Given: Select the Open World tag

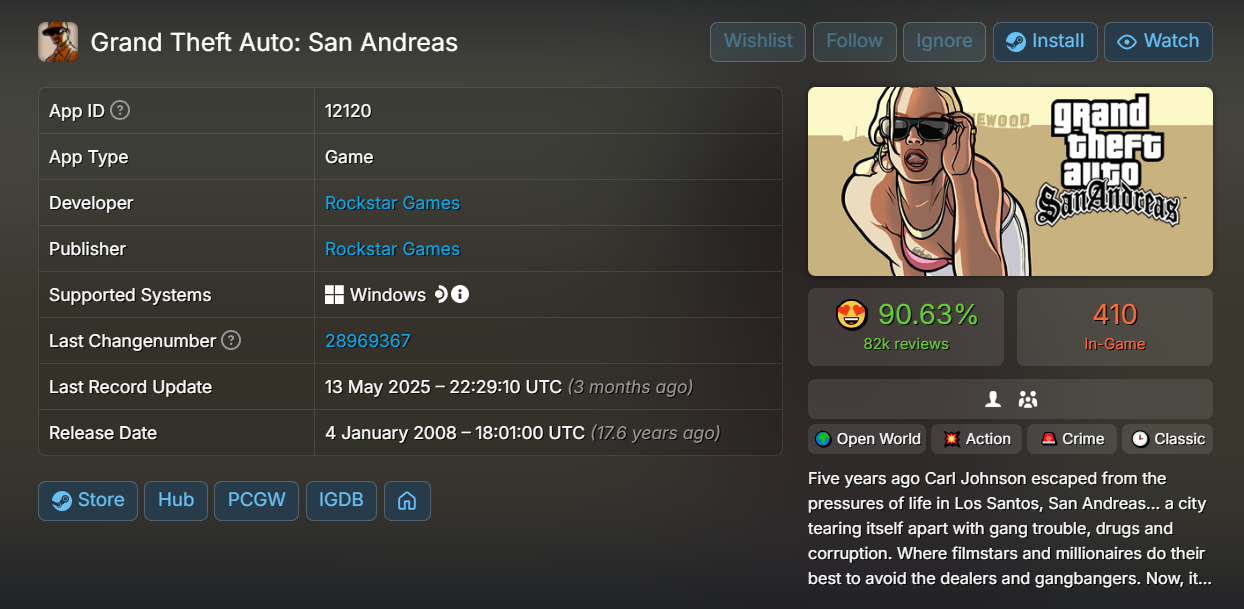Looking at the screenshot, I should tap(867, 439).
